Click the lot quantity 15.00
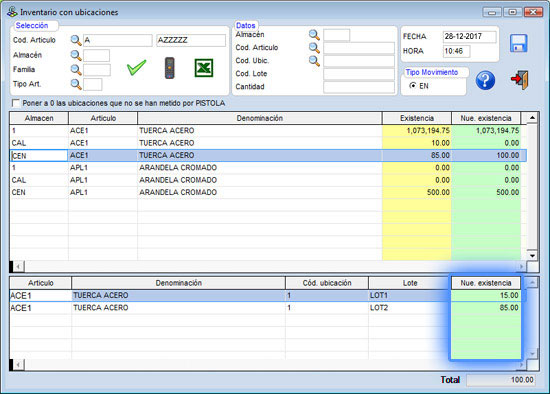The image size is (550, 394). 486,295
